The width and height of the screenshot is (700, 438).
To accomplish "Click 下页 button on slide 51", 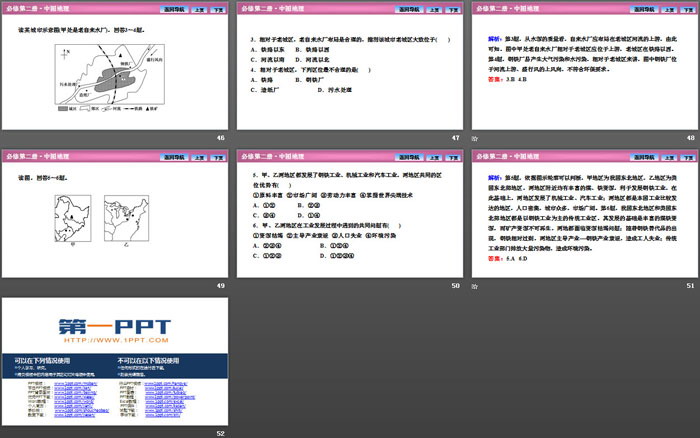I will (688, 158).
